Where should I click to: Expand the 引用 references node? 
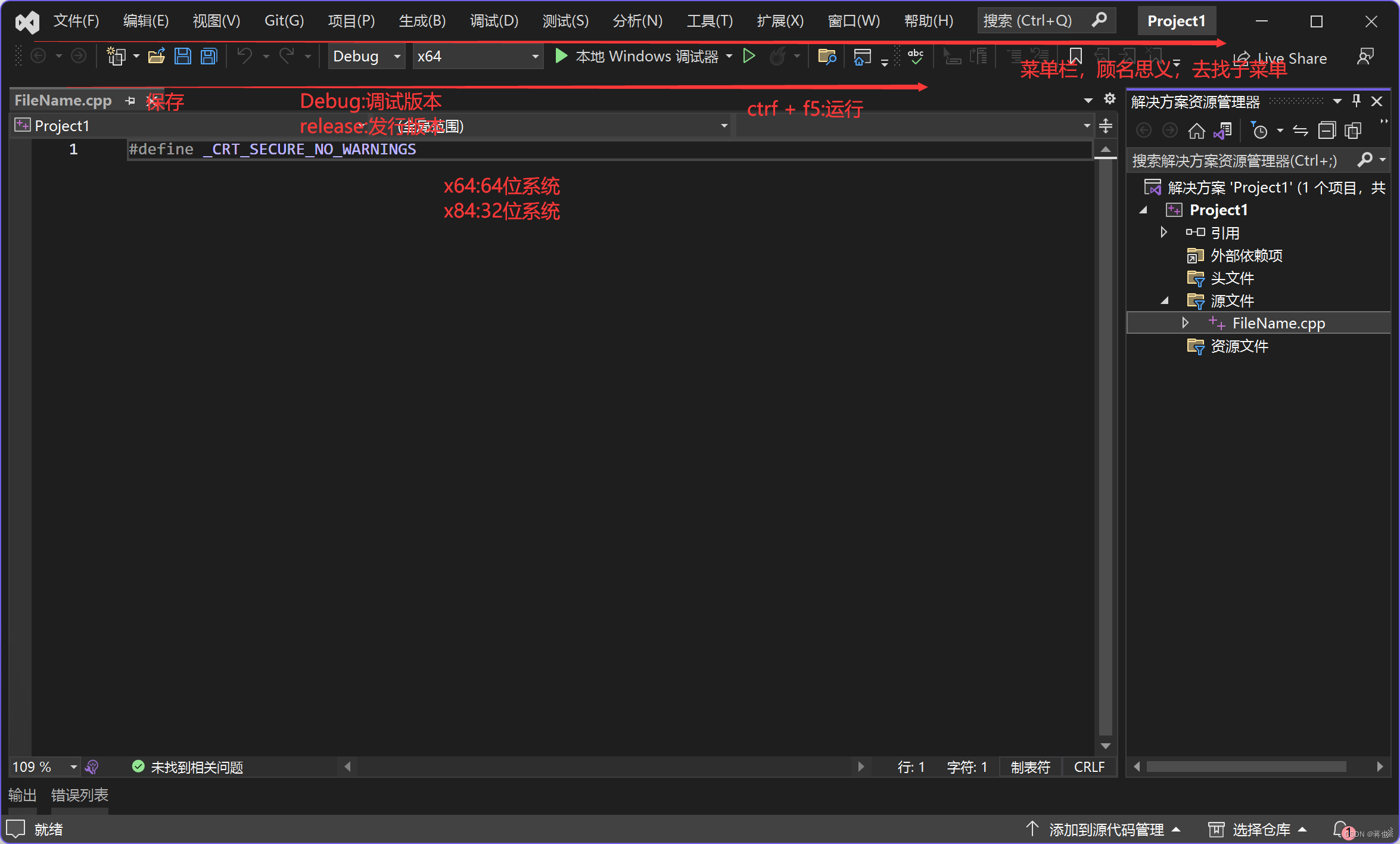[1163, 232]
